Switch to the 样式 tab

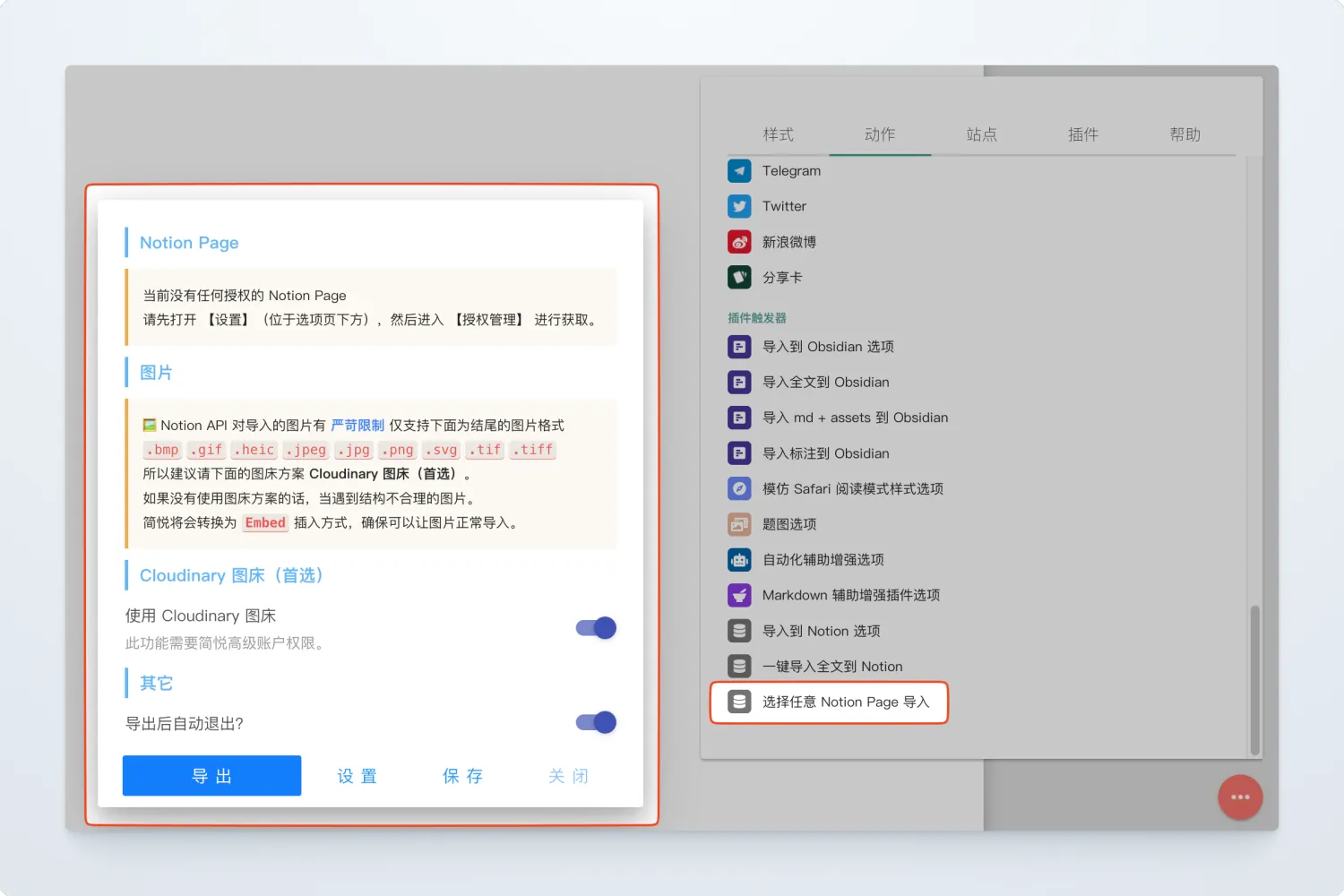pos(779,134)
